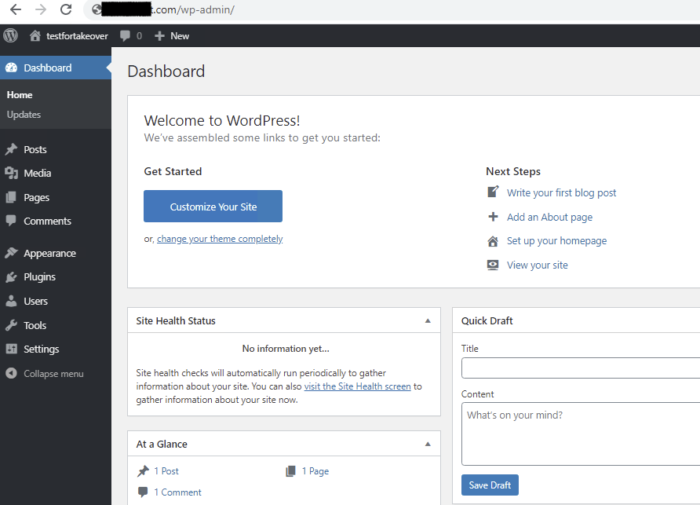The height and width of the screenshot is (505, 700).
Task: Click the Comments bubble icon in sidebar
Action: coord(11,221)
